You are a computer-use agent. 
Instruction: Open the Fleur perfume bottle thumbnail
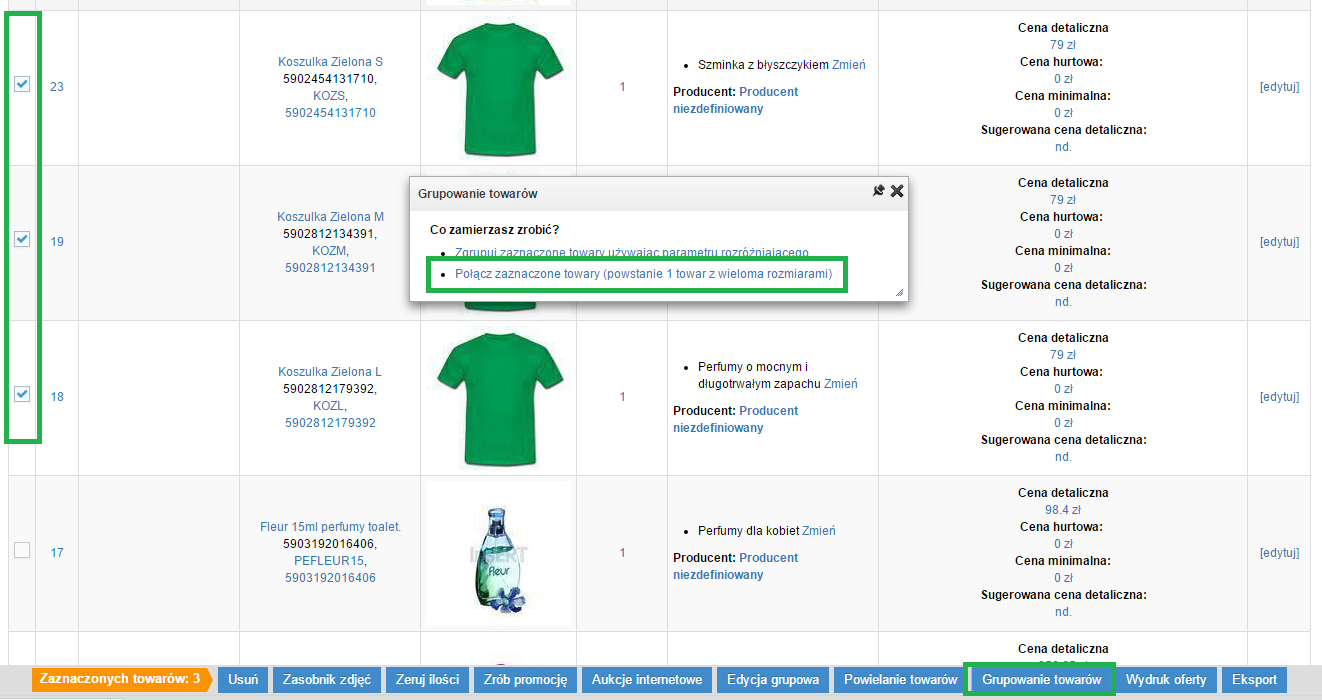pos(498,553)
